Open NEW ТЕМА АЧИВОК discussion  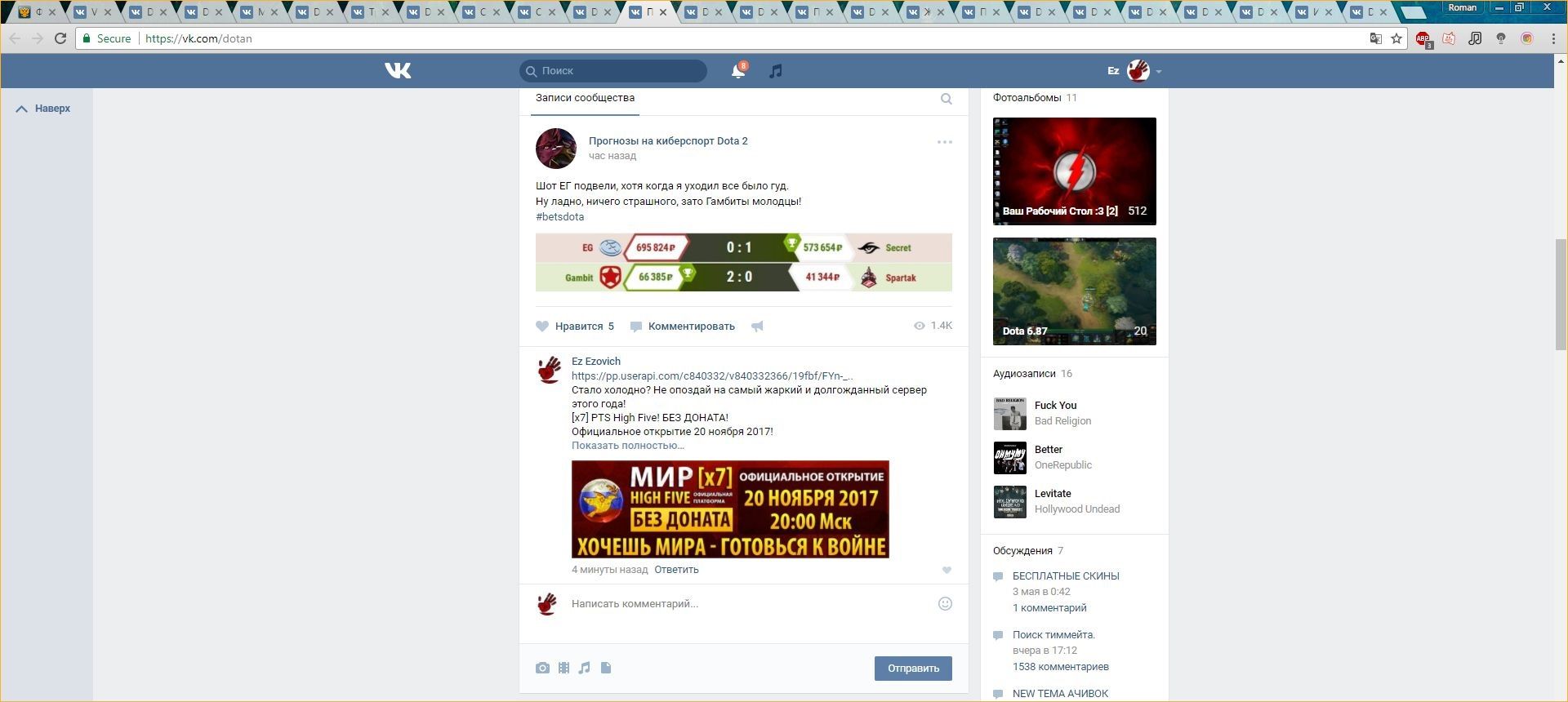point(1060,694)
